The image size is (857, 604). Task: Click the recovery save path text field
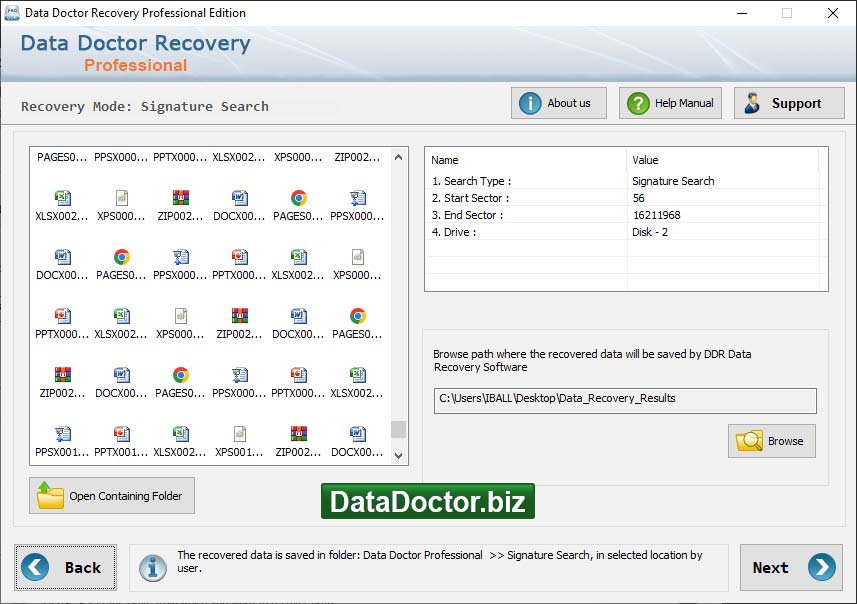pos(626,400)
